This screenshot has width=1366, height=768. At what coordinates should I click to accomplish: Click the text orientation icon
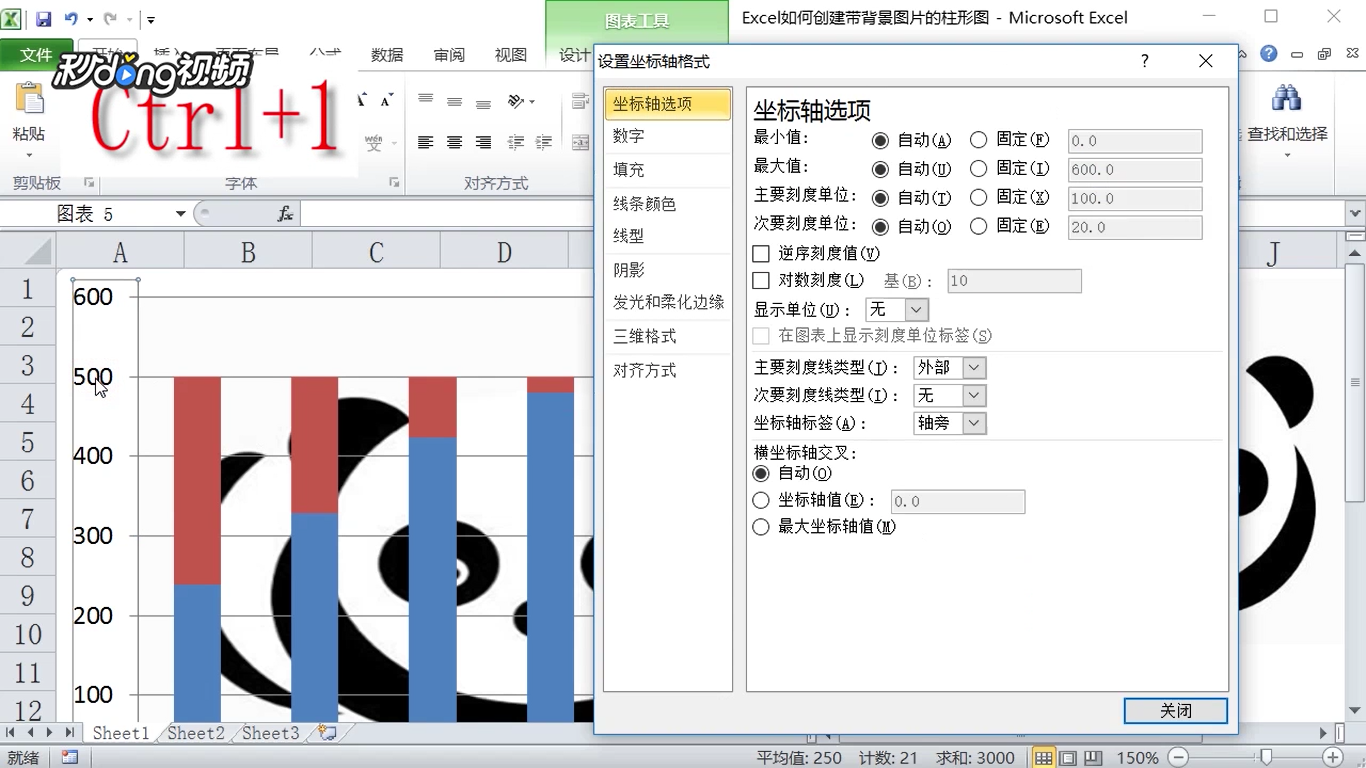click(x=517, y=101)
